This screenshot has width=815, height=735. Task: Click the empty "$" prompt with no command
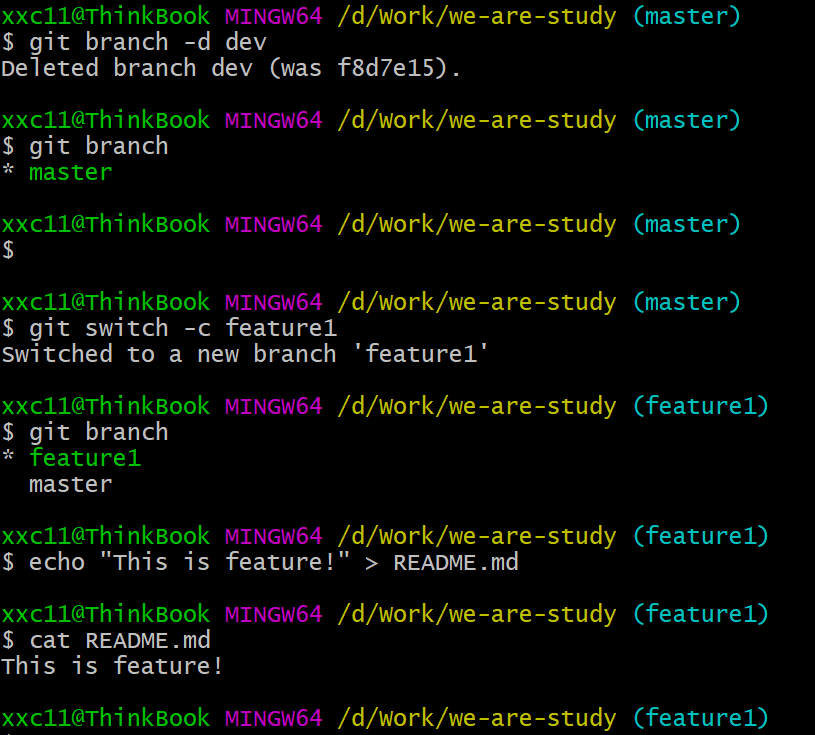click(8, 250)
